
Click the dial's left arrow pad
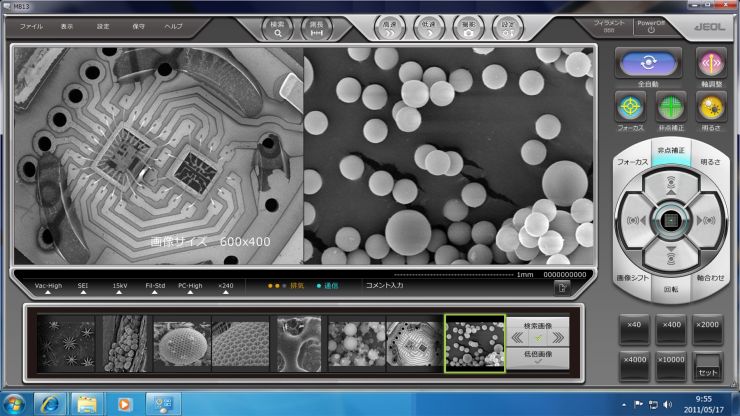[x=635, y=221]
